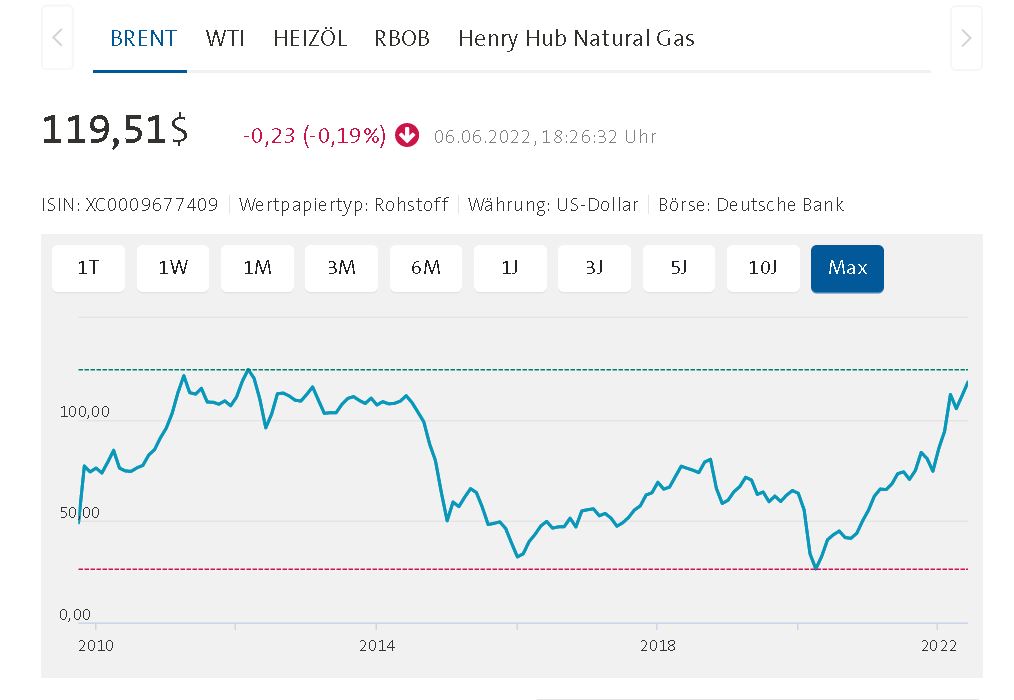Open Henry Hub Natural Gas tab
Viewport: 1014px width, 700px height.
coord(576,39)
